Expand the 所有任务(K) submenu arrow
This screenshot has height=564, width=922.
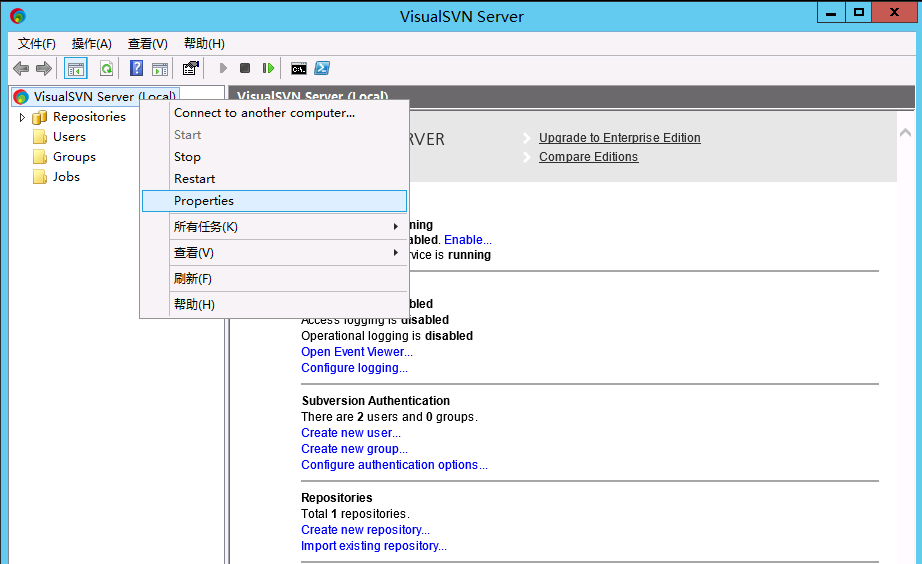click(x=396, y=226)
